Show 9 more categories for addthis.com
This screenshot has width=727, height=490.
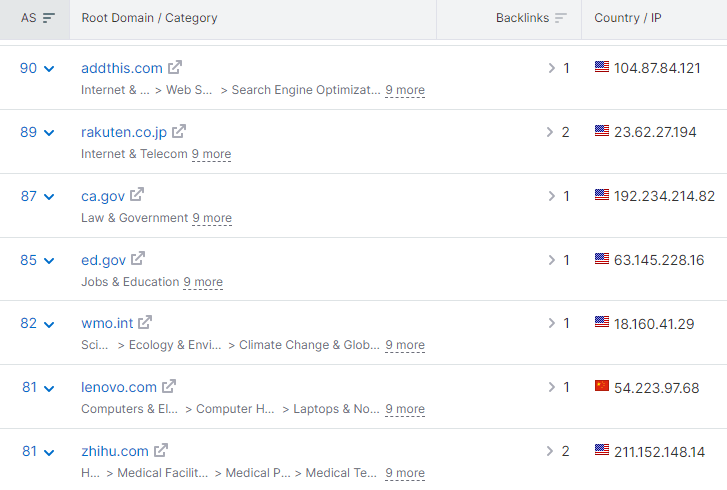point(405,90)
